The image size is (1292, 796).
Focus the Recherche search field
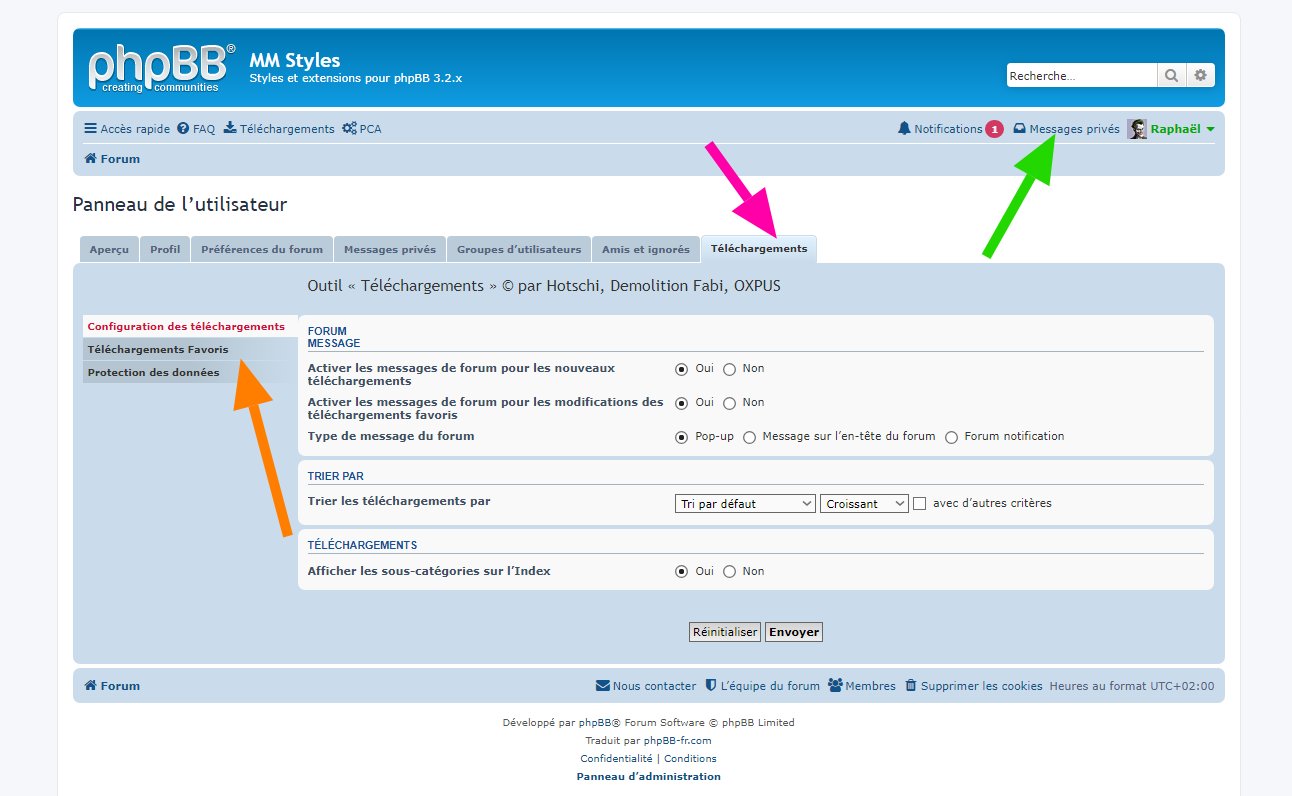tap(1082, 75)
